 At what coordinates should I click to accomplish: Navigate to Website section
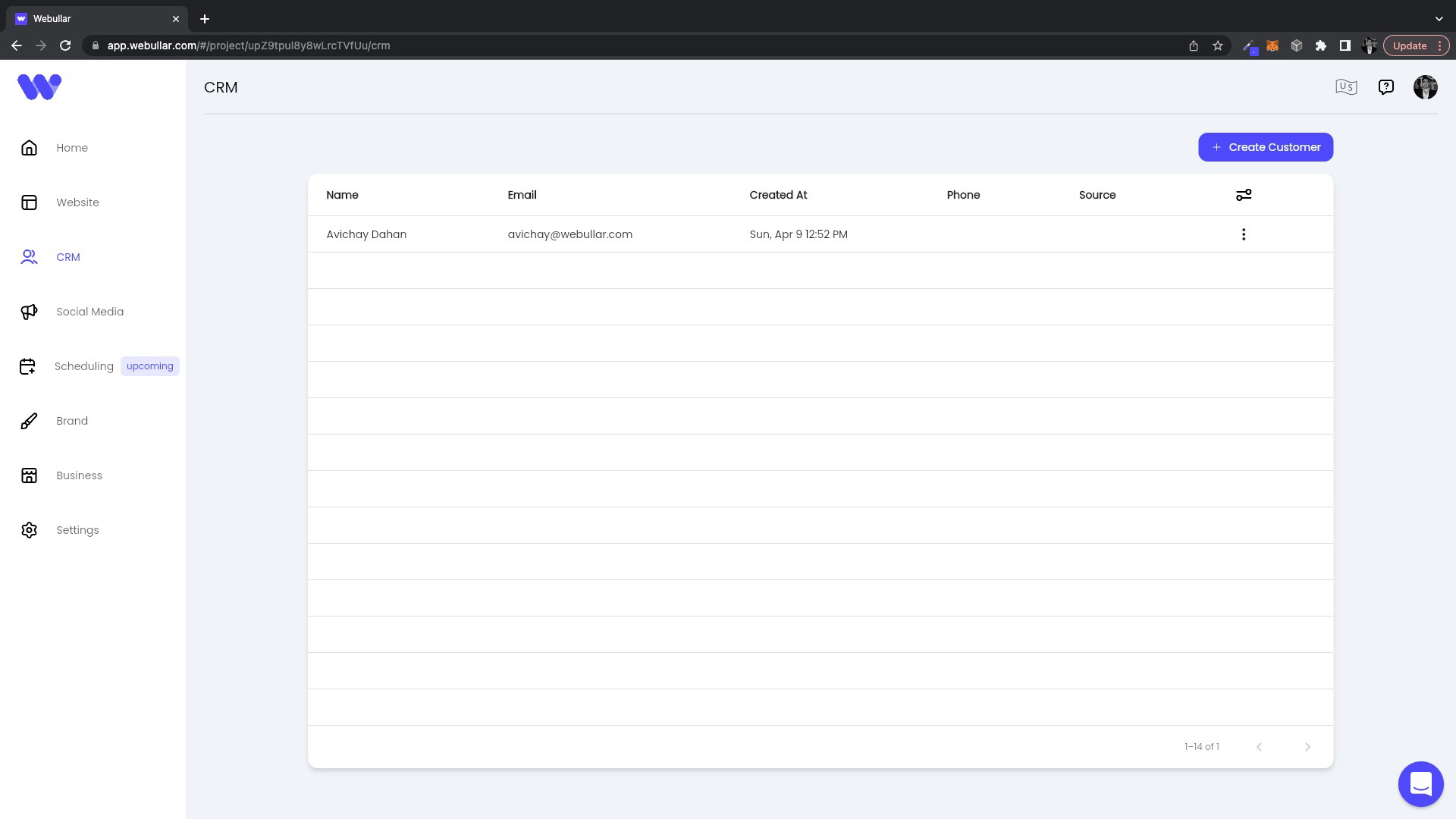[x=78, y=202]
